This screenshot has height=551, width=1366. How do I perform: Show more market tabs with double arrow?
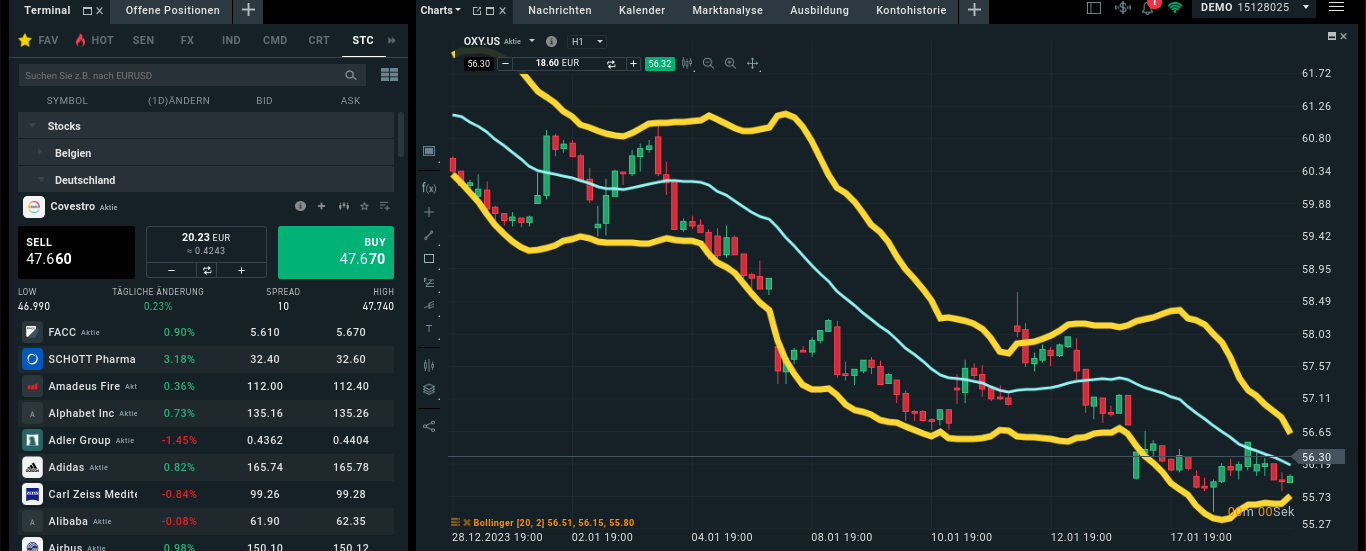point(392,41)
